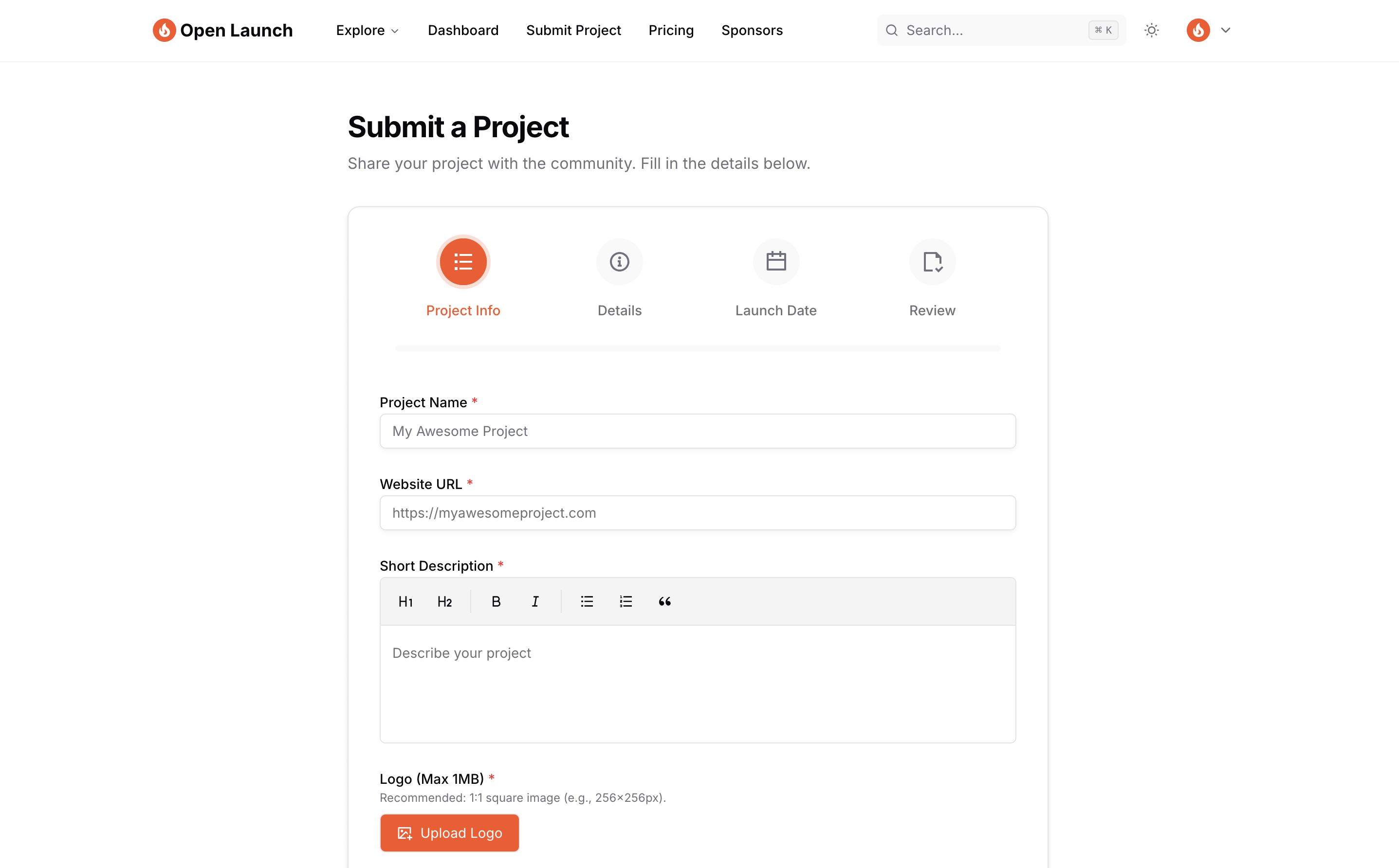Select the Details step icon

pyautogui.click(x=619, y=262)
